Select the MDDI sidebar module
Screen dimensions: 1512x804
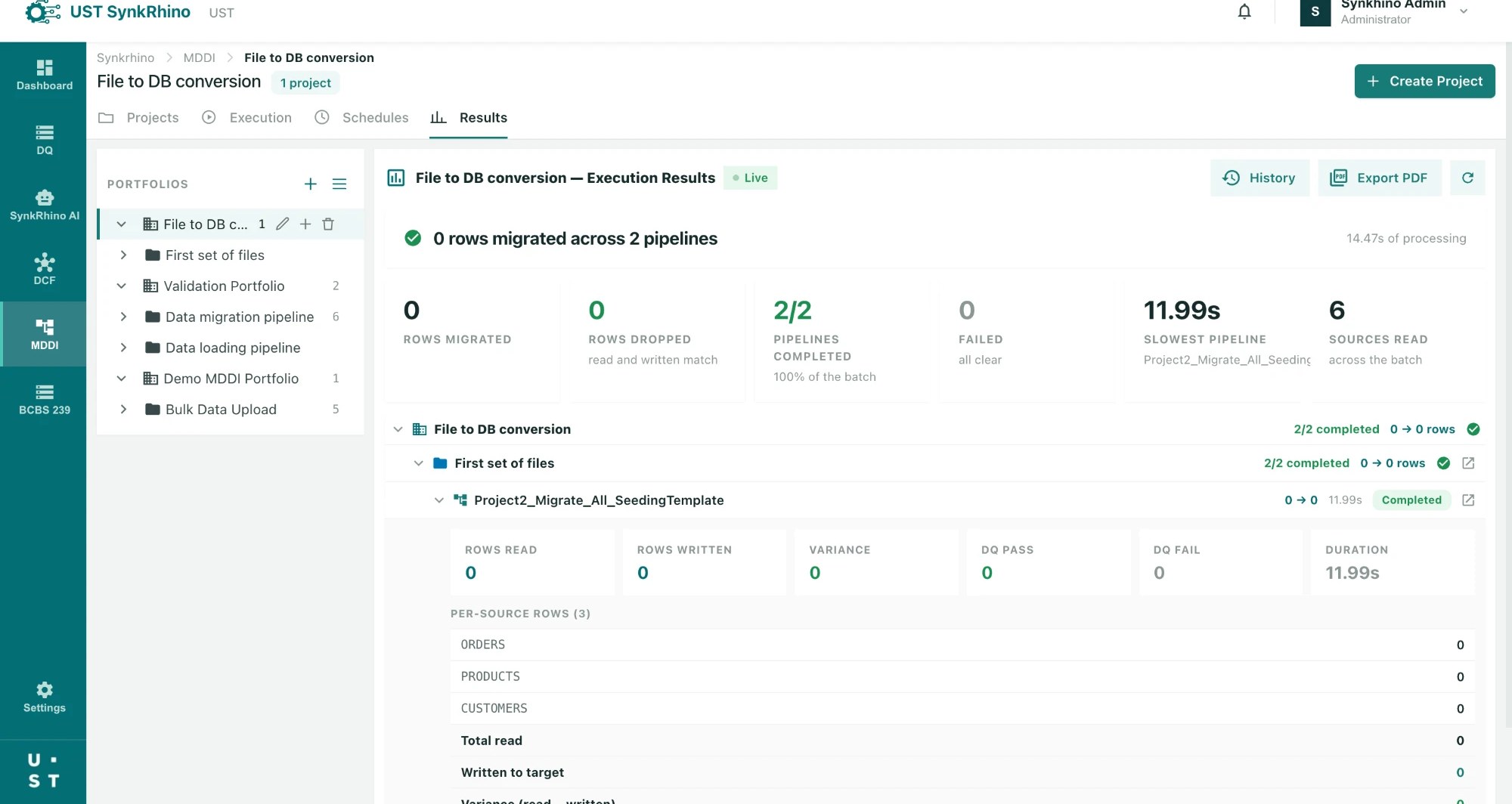point(45,334)
